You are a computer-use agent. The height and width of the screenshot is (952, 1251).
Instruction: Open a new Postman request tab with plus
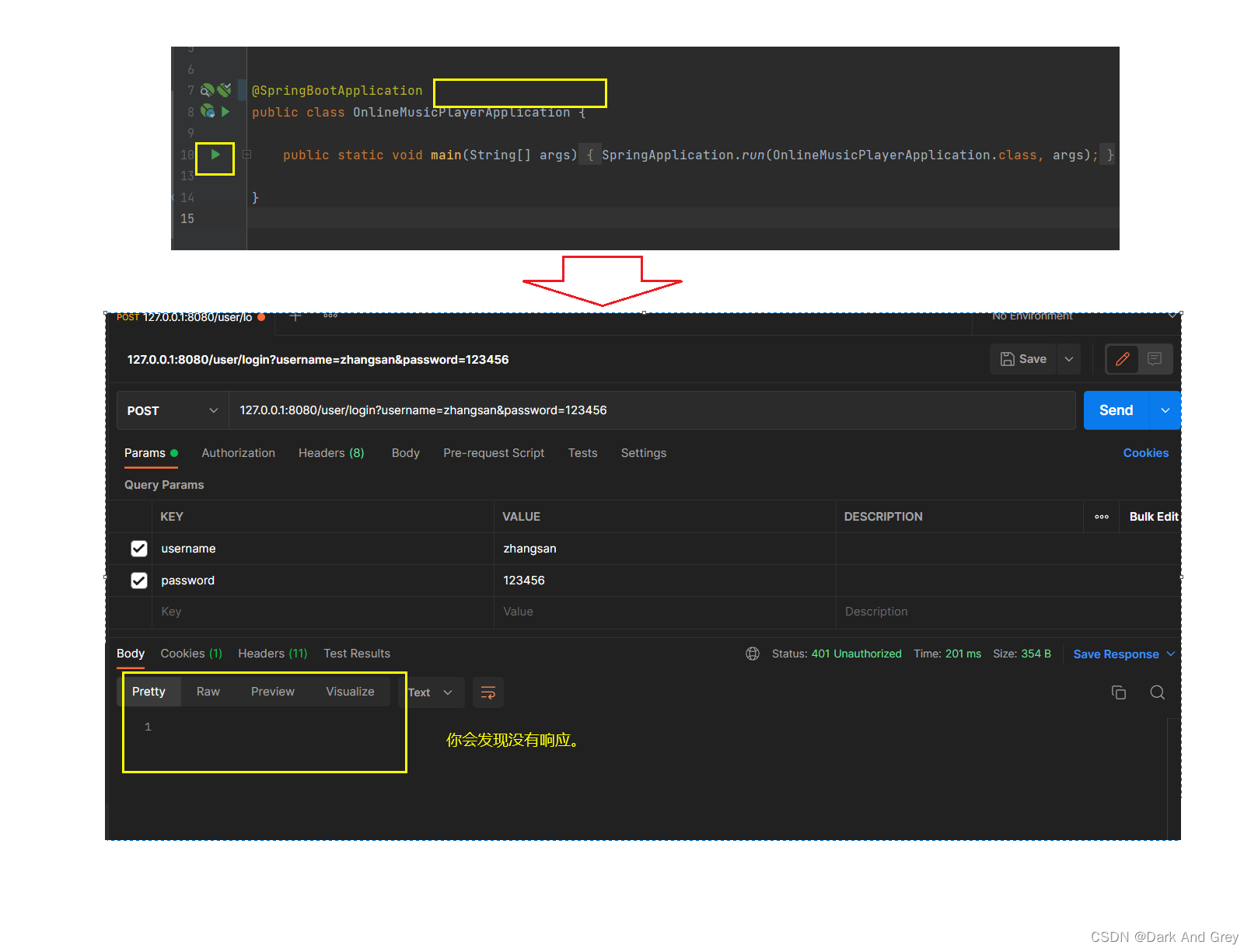[x=295, y=316]
